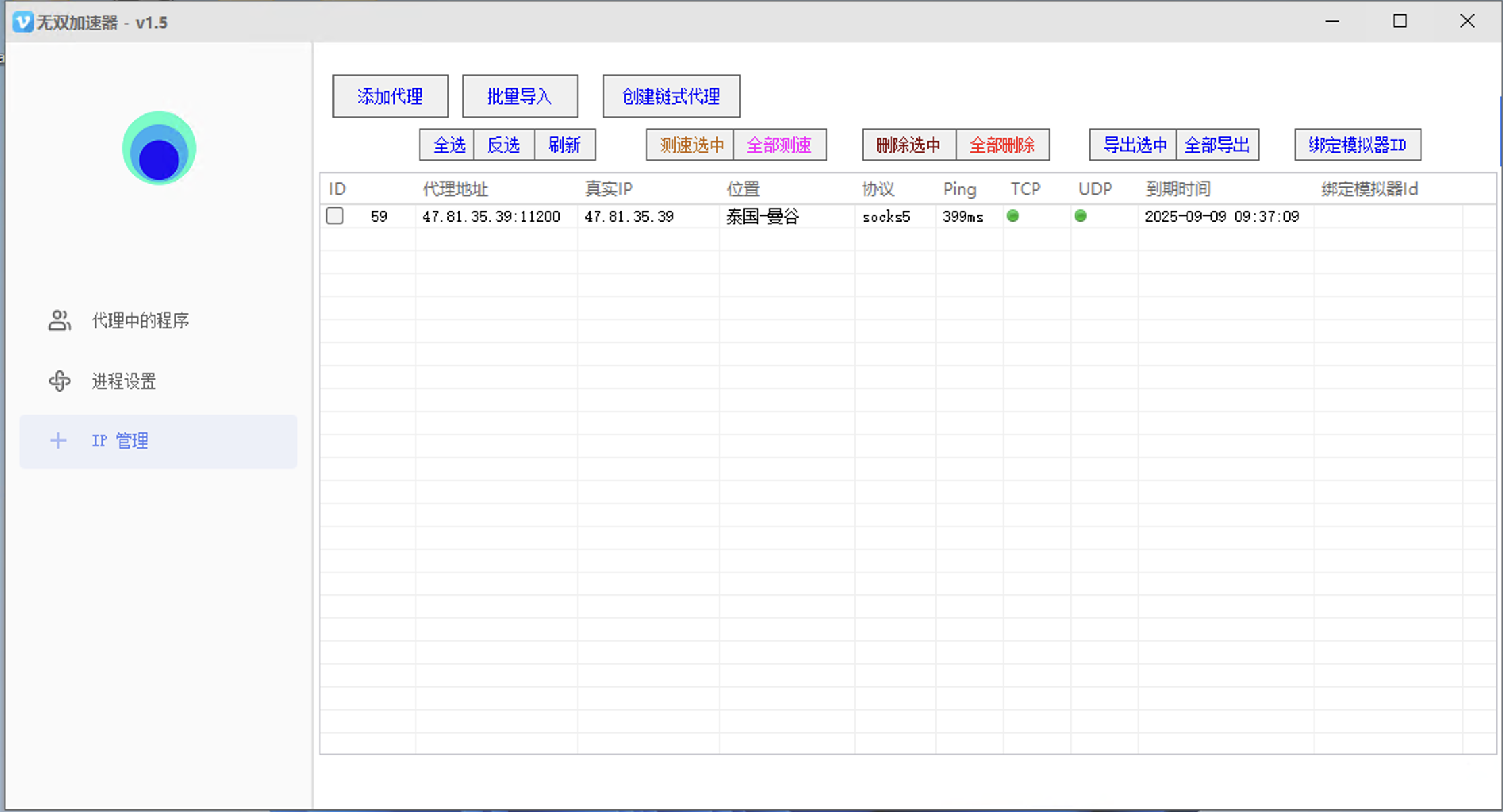Click the green TCP status dot for proxy 59
1503x812 pixels.
click(x=1012, y=216)
